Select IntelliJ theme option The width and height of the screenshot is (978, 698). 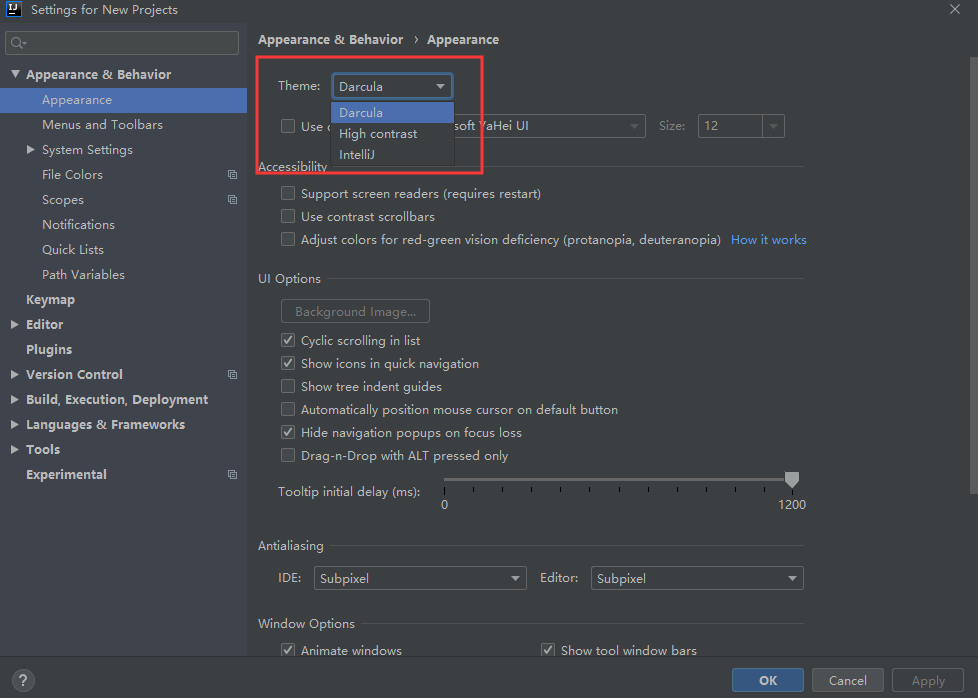click(x=392, y=154)
